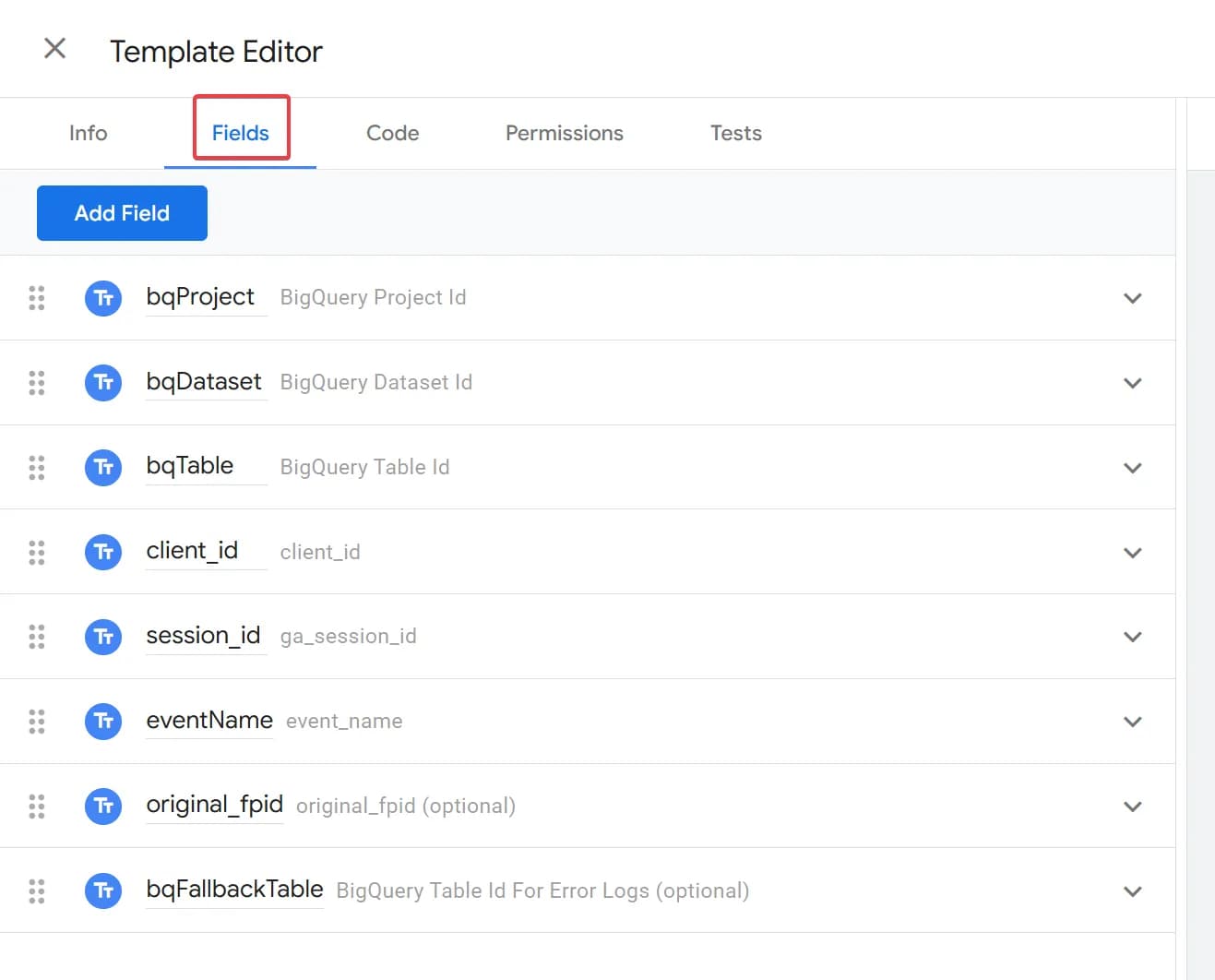Grab the drag handle of bqDataset row
1215x980 pixels.
pos(37,383)
